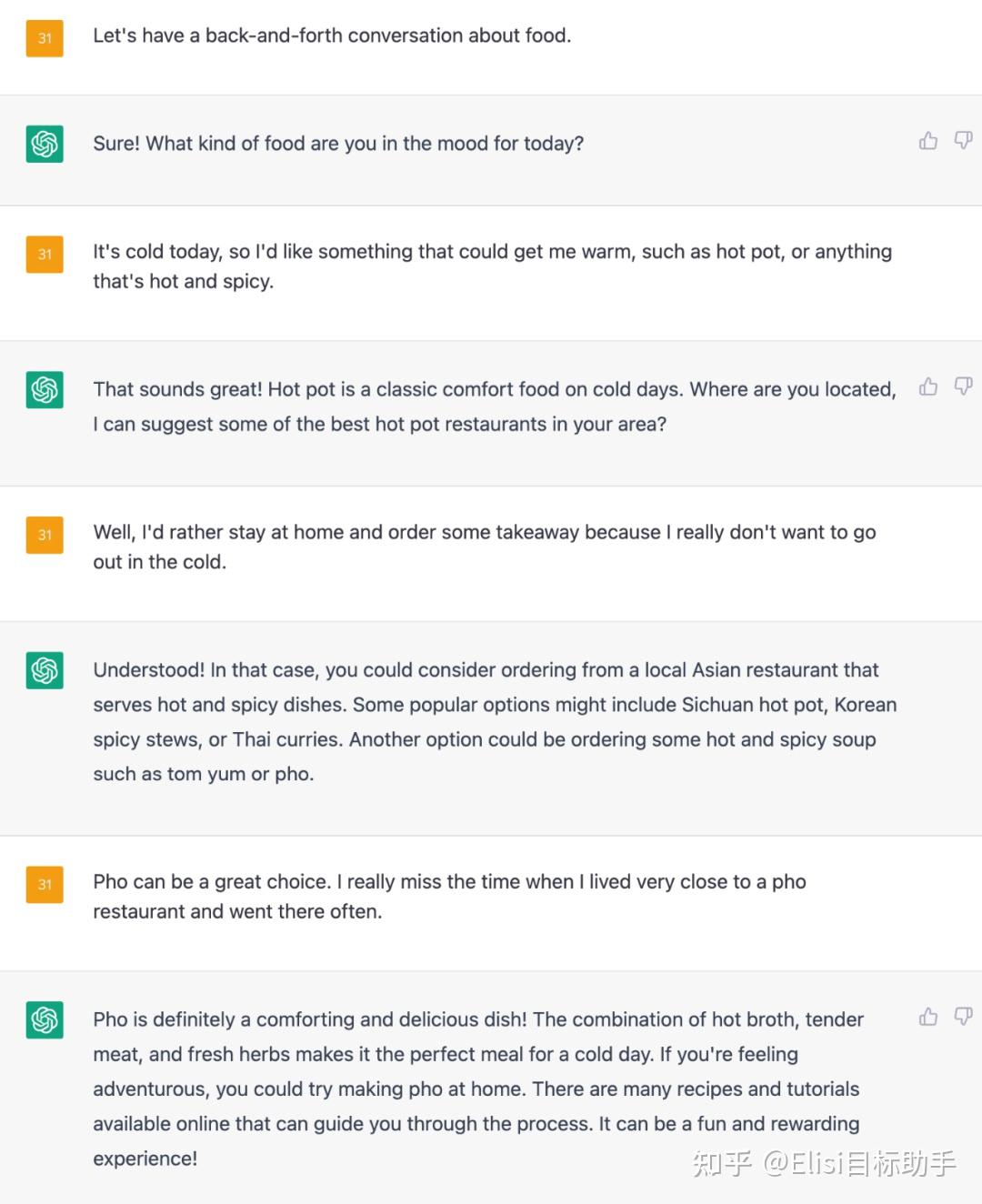Click the 'Well, I'd rather stay at home' message
This screenshot has width=982, height=1204.
point(484,547)
